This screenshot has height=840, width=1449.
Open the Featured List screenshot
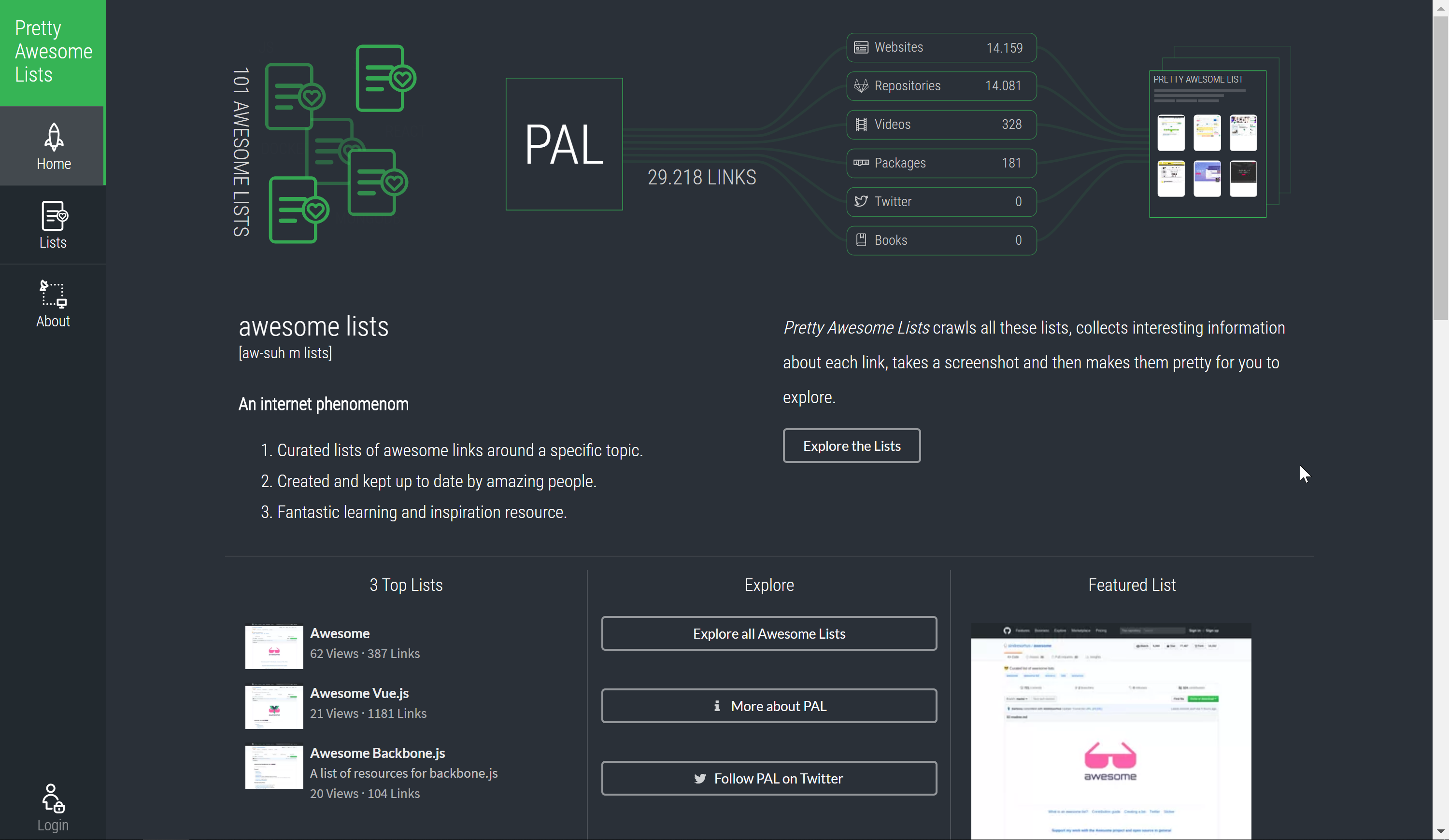pyautogui.click(x=1111, y=731)
